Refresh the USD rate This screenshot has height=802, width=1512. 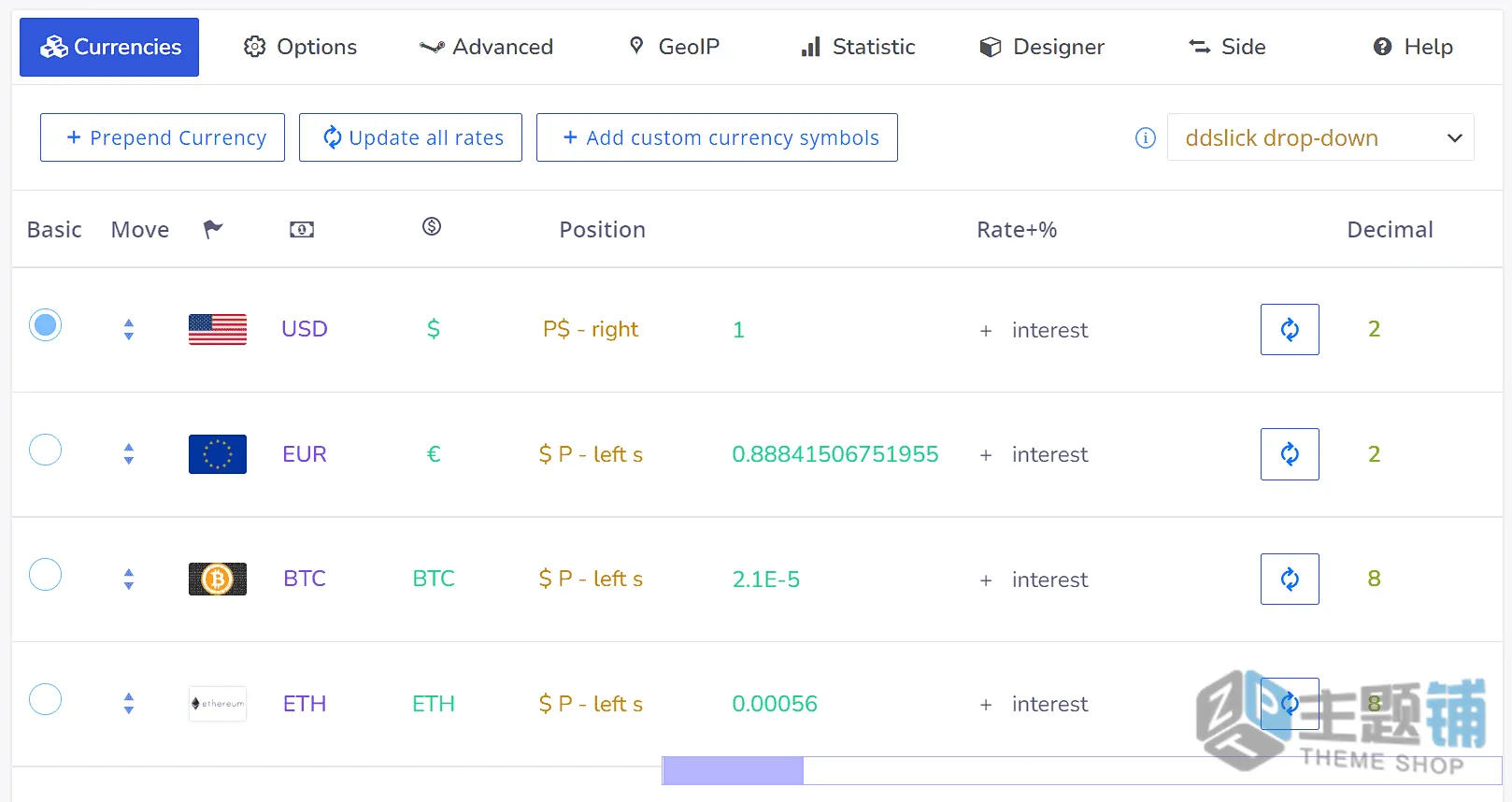(x=1290, y=329)
